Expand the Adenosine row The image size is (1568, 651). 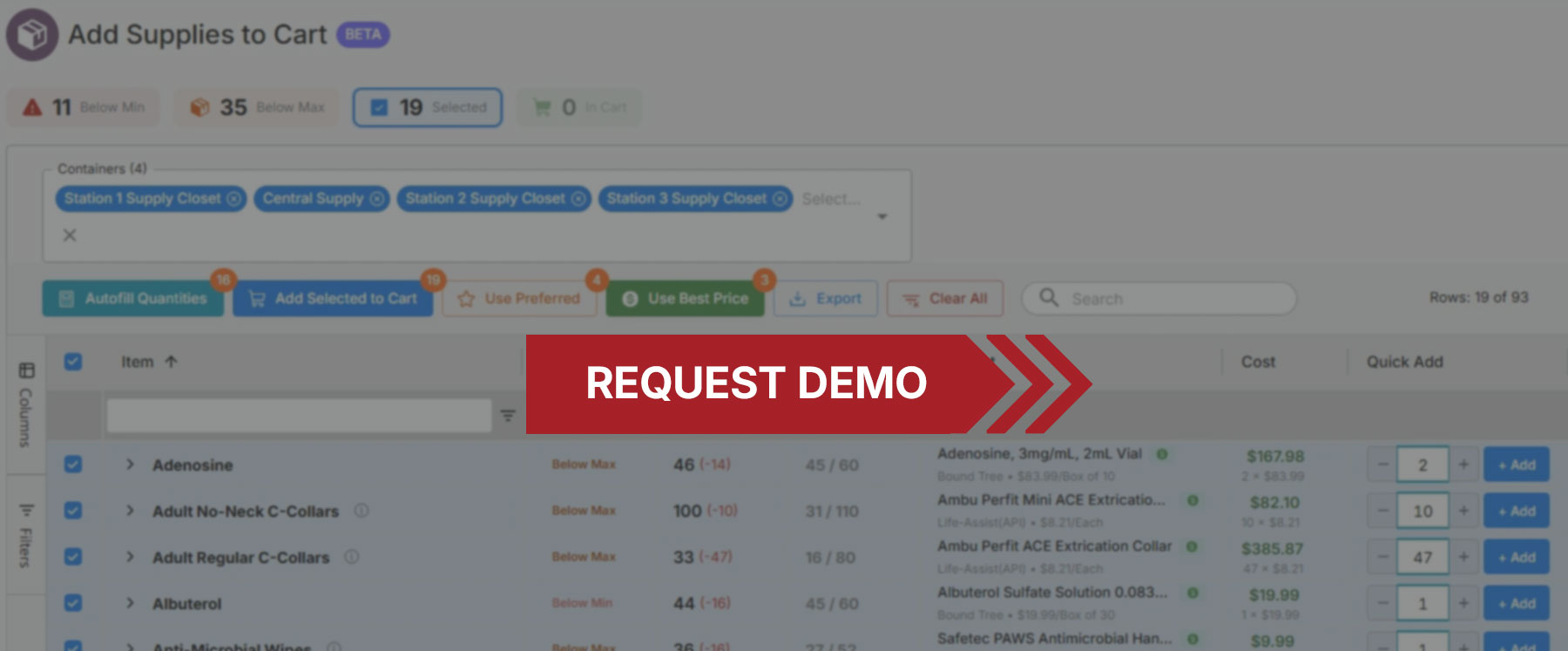click(x=130, y=465)
